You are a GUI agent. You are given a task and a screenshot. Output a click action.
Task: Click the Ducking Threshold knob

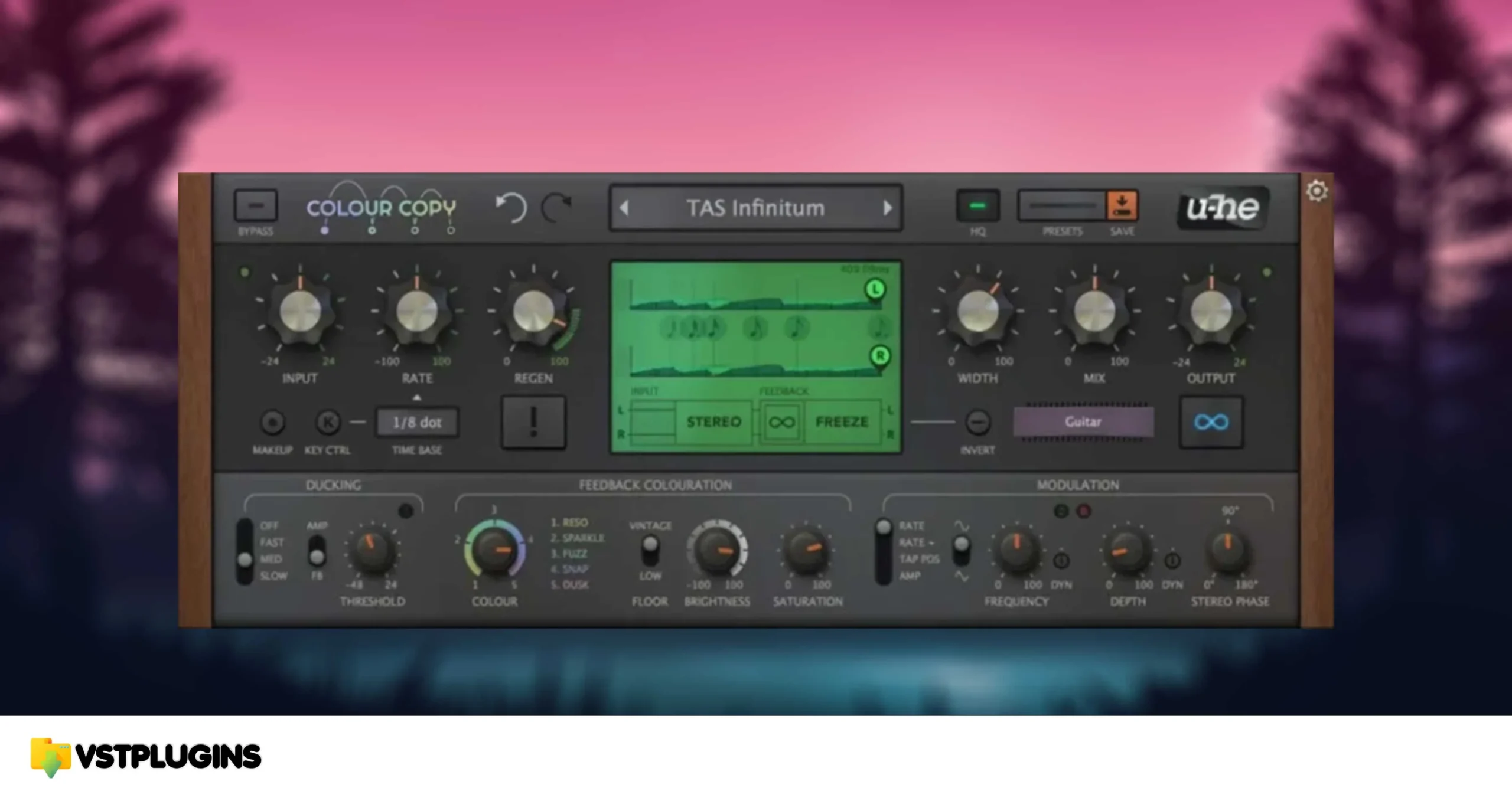tap(373, 550)
